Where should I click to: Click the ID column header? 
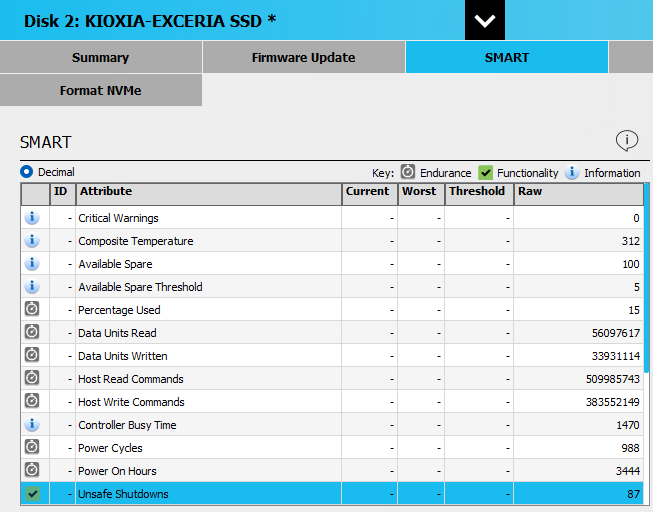62,194
